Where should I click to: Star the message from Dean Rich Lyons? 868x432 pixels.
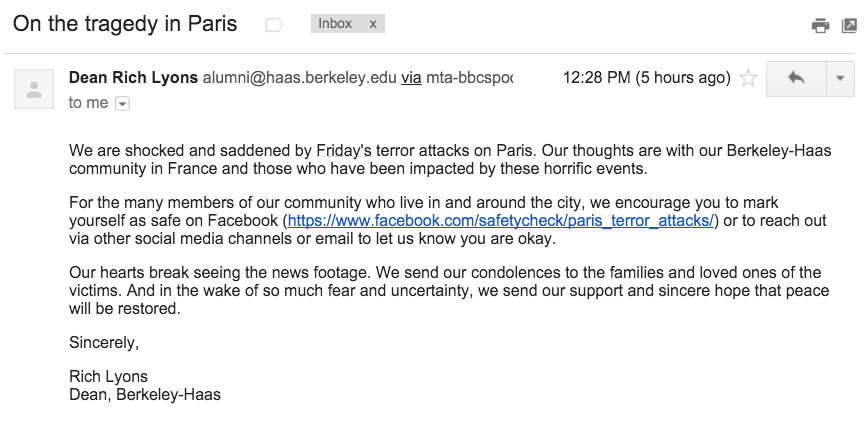pos(747,78)
